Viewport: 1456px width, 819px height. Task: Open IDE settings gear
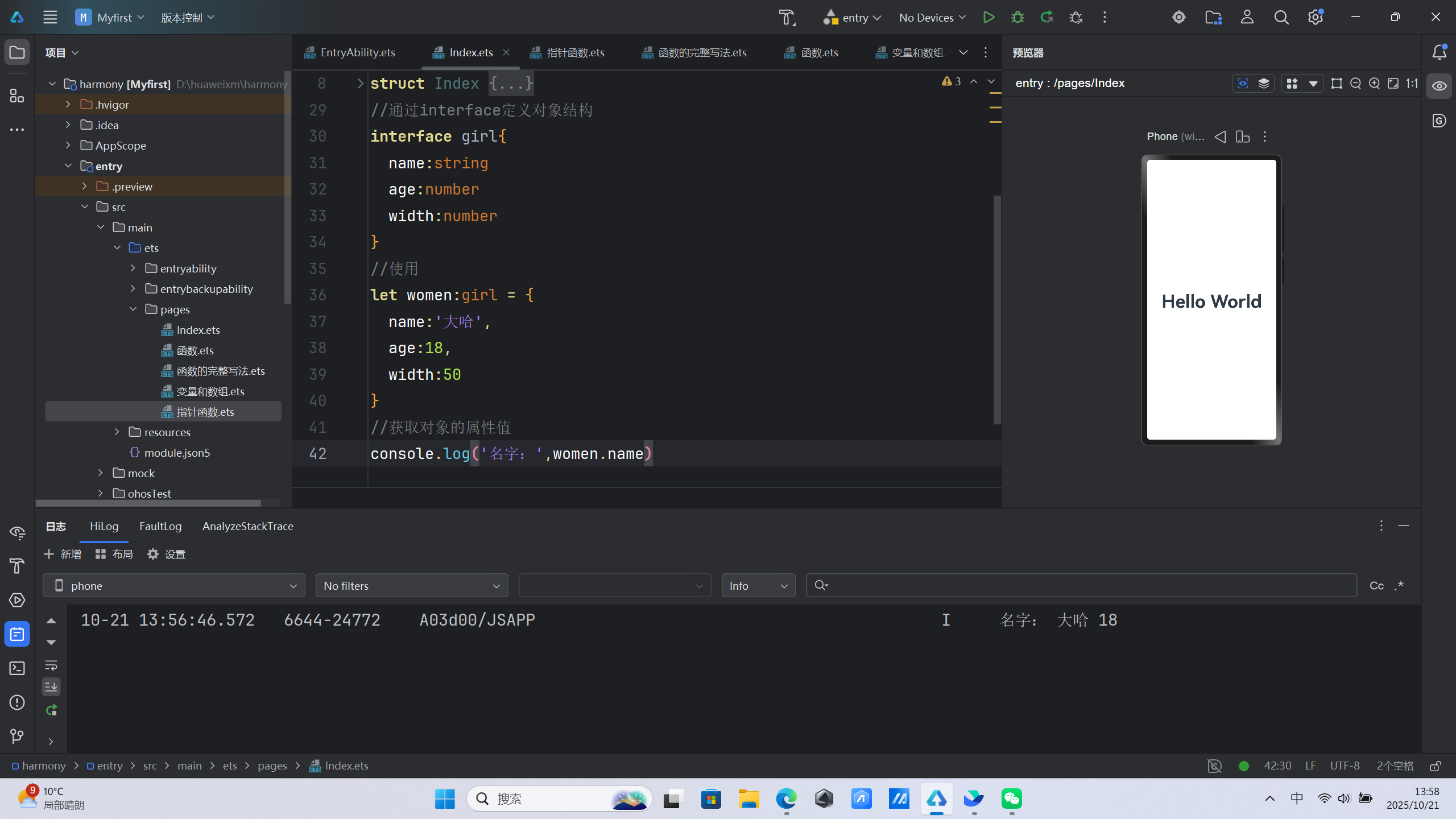(1316, 17)
